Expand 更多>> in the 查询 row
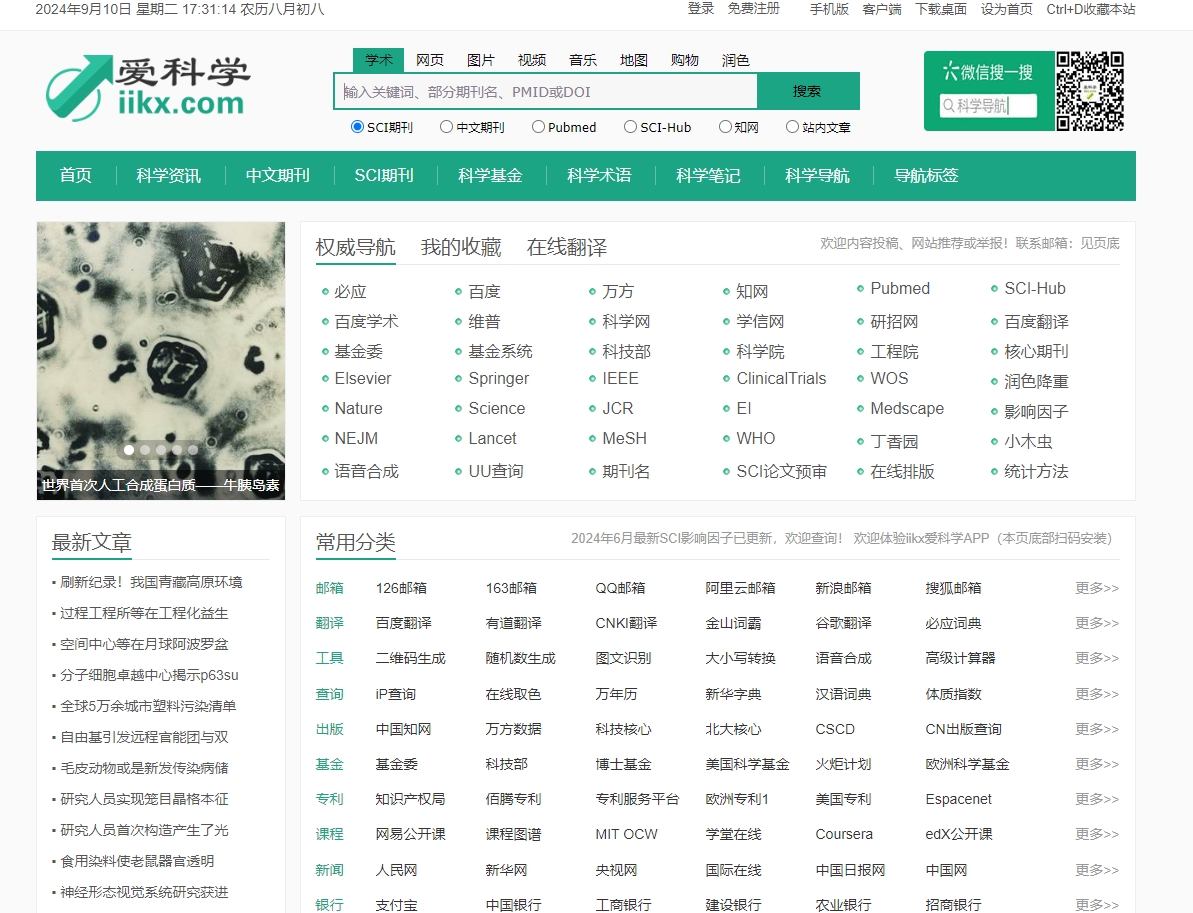The image size is (1193, 913). (1097, 694)
